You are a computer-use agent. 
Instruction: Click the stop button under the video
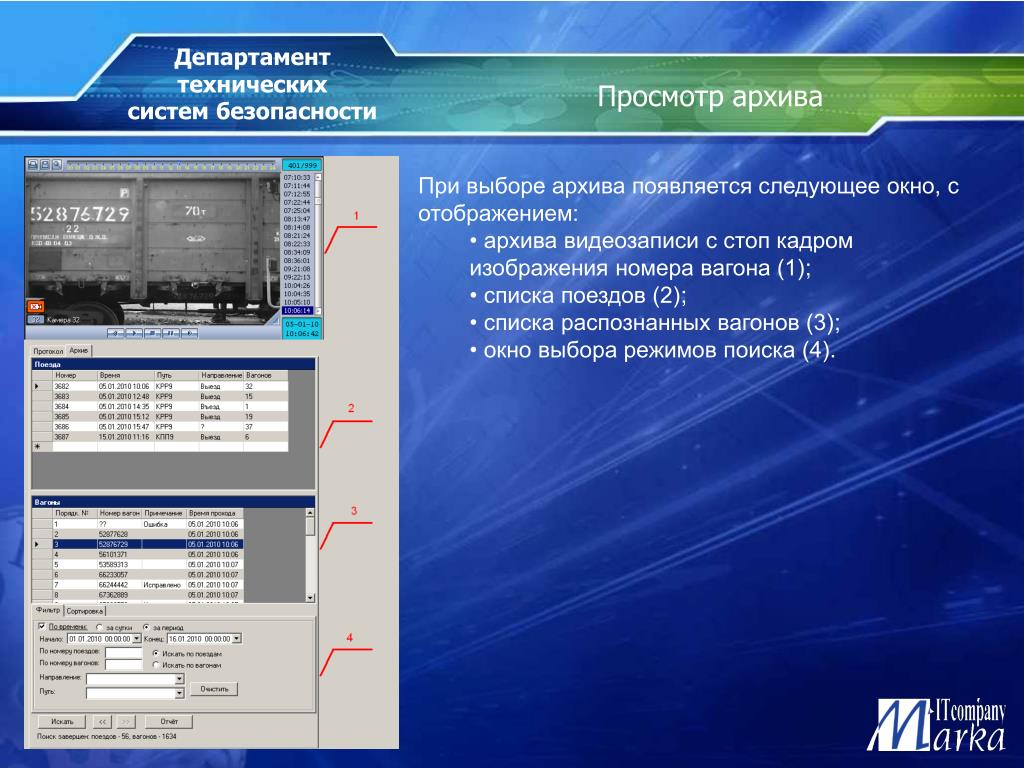tap(152, 333)
